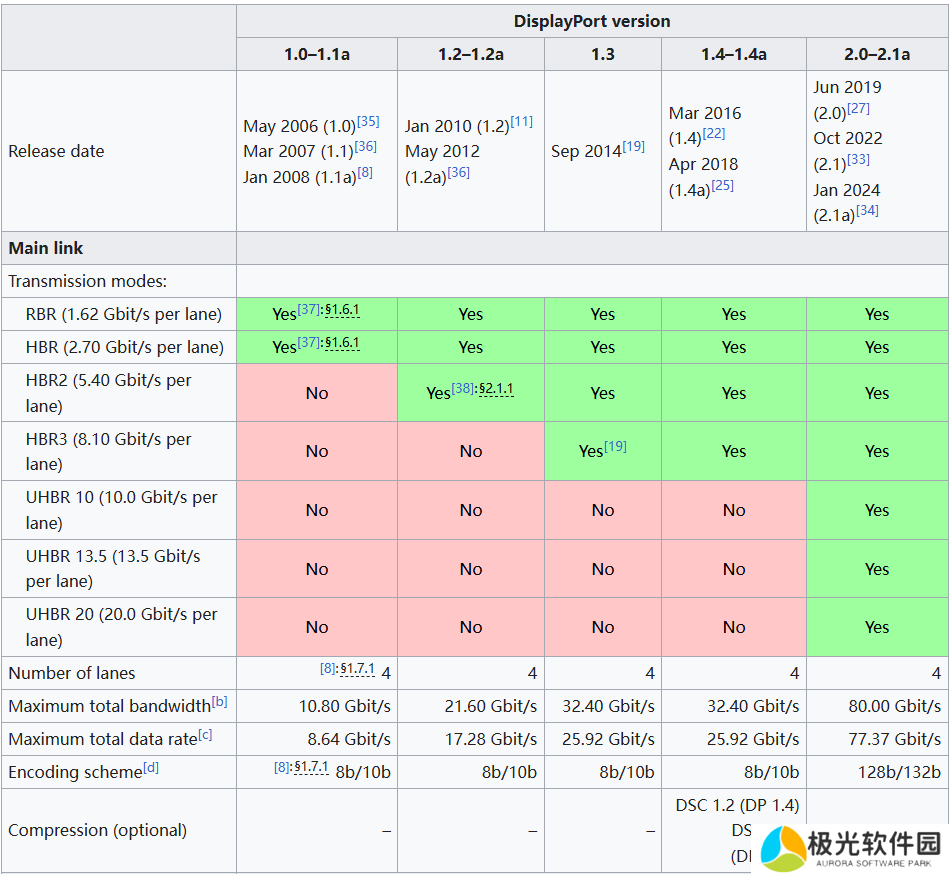Open reference [34] for Jan 2024 (2.1a)

(x=867, y=211)
